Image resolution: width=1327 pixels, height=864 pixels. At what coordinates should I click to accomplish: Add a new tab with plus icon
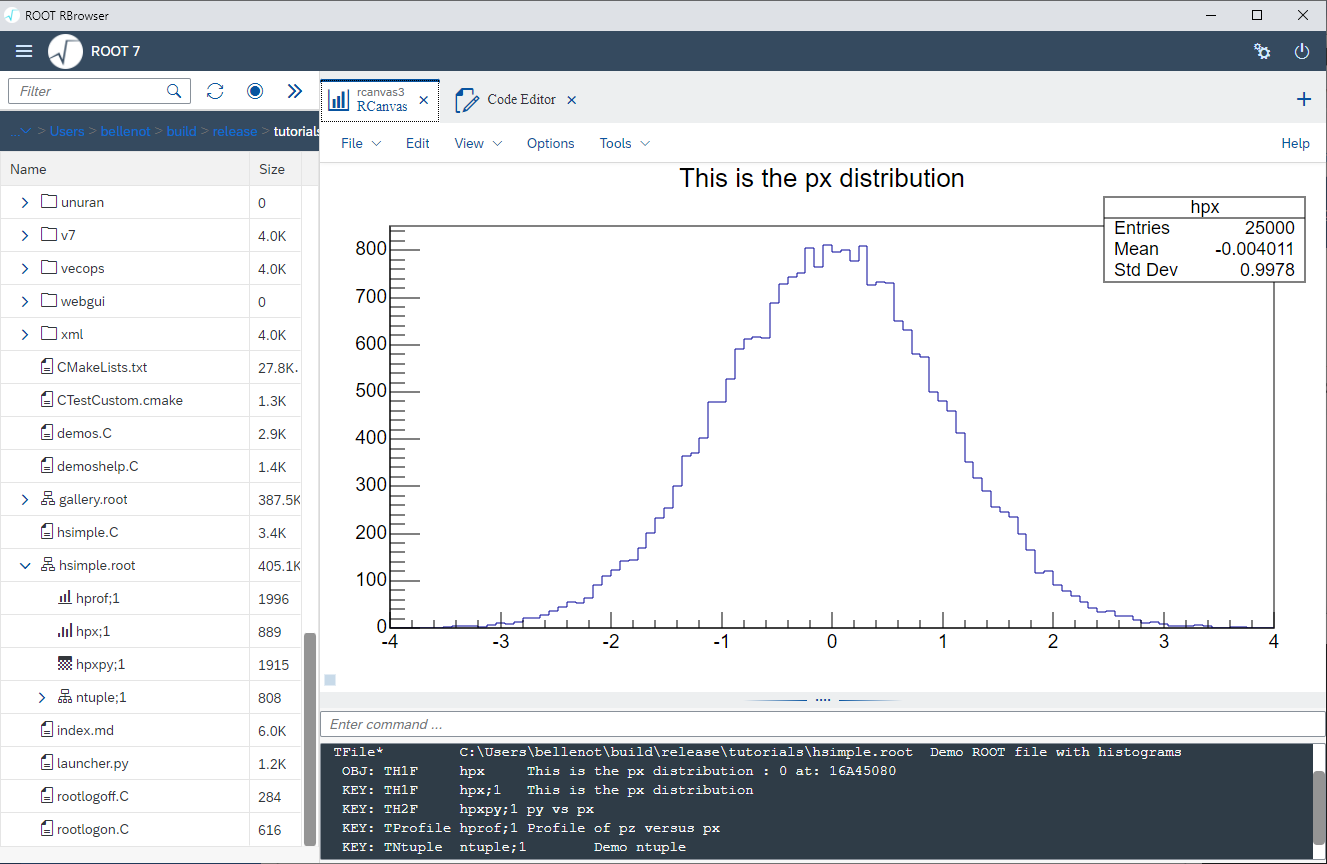(1303, 99)
